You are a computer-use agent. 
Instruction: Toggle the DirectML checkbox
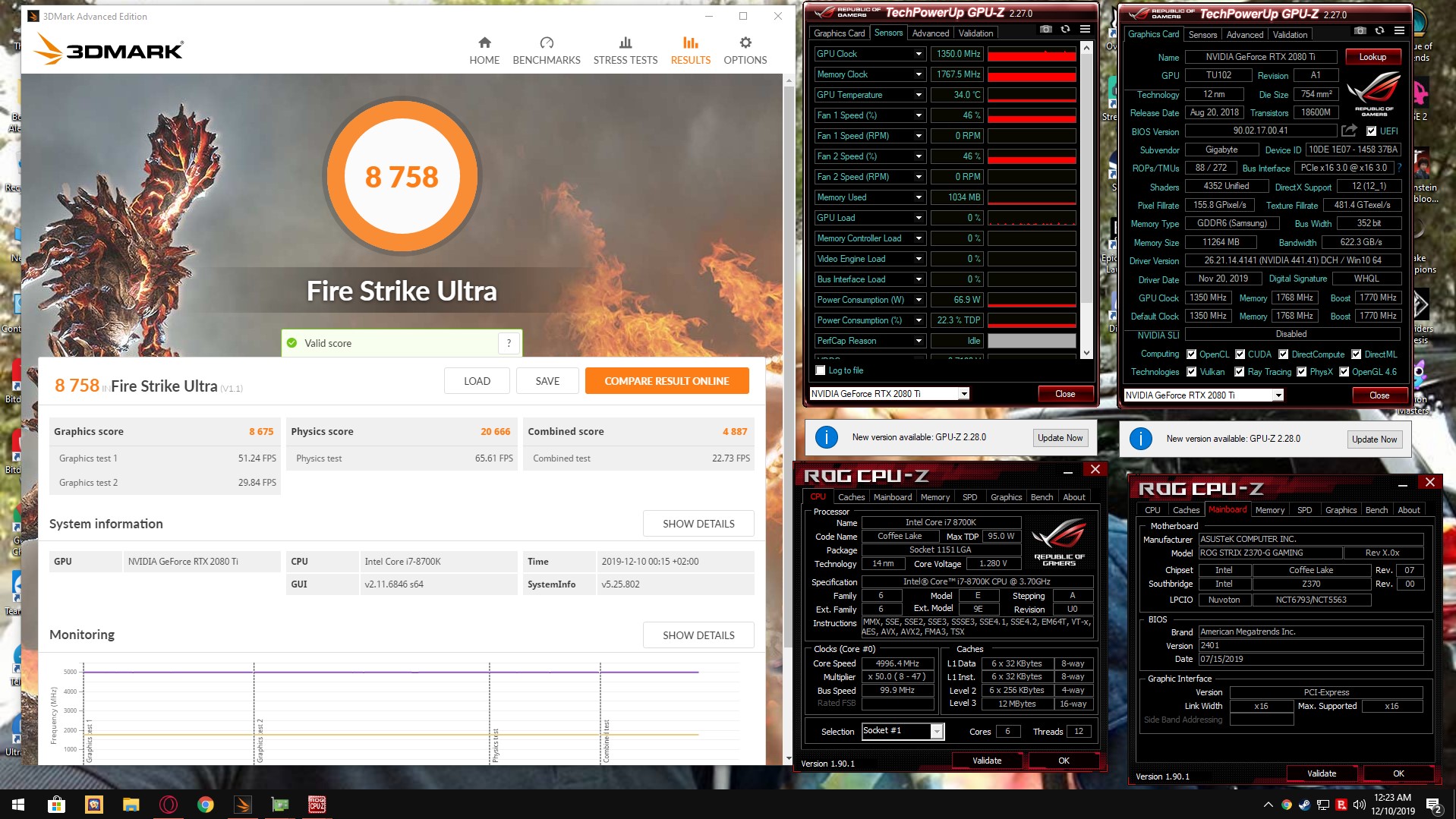pyautogui.click(x=1356, y=354)
